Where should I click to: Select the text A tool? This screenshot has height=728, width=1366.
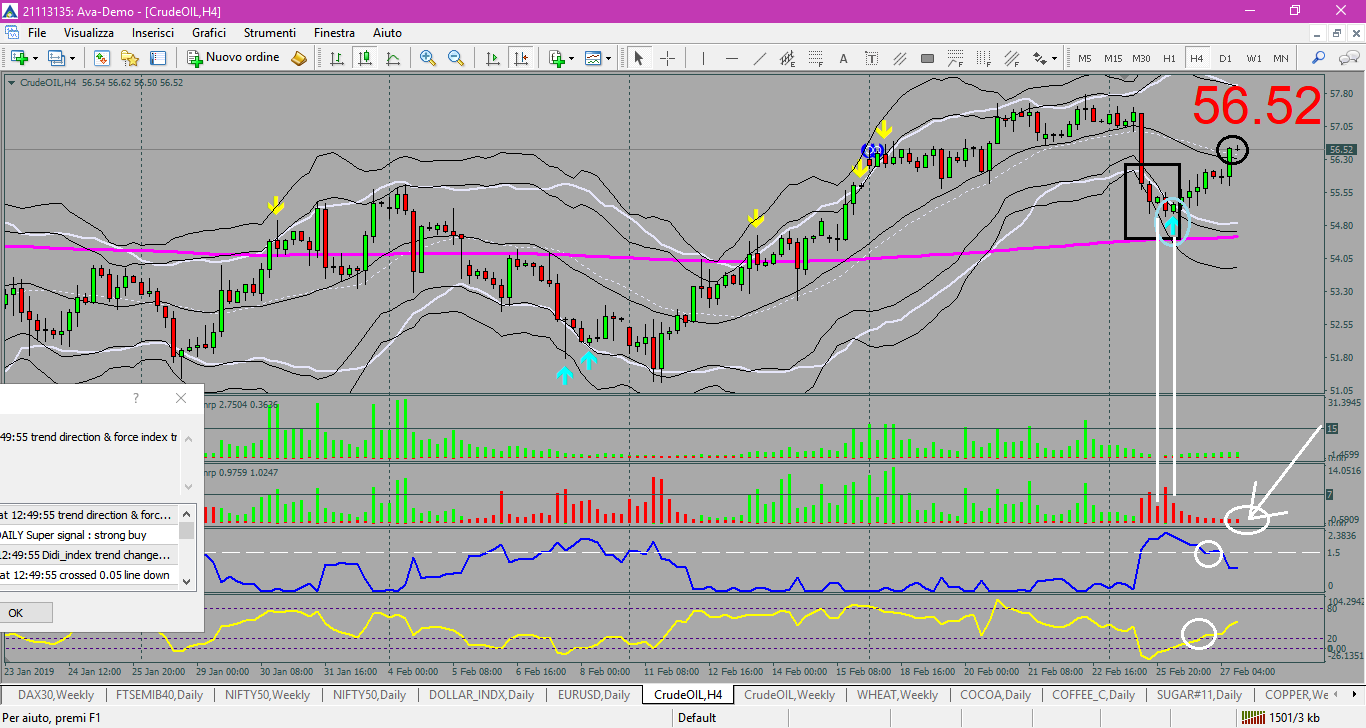tap(843, 58)
